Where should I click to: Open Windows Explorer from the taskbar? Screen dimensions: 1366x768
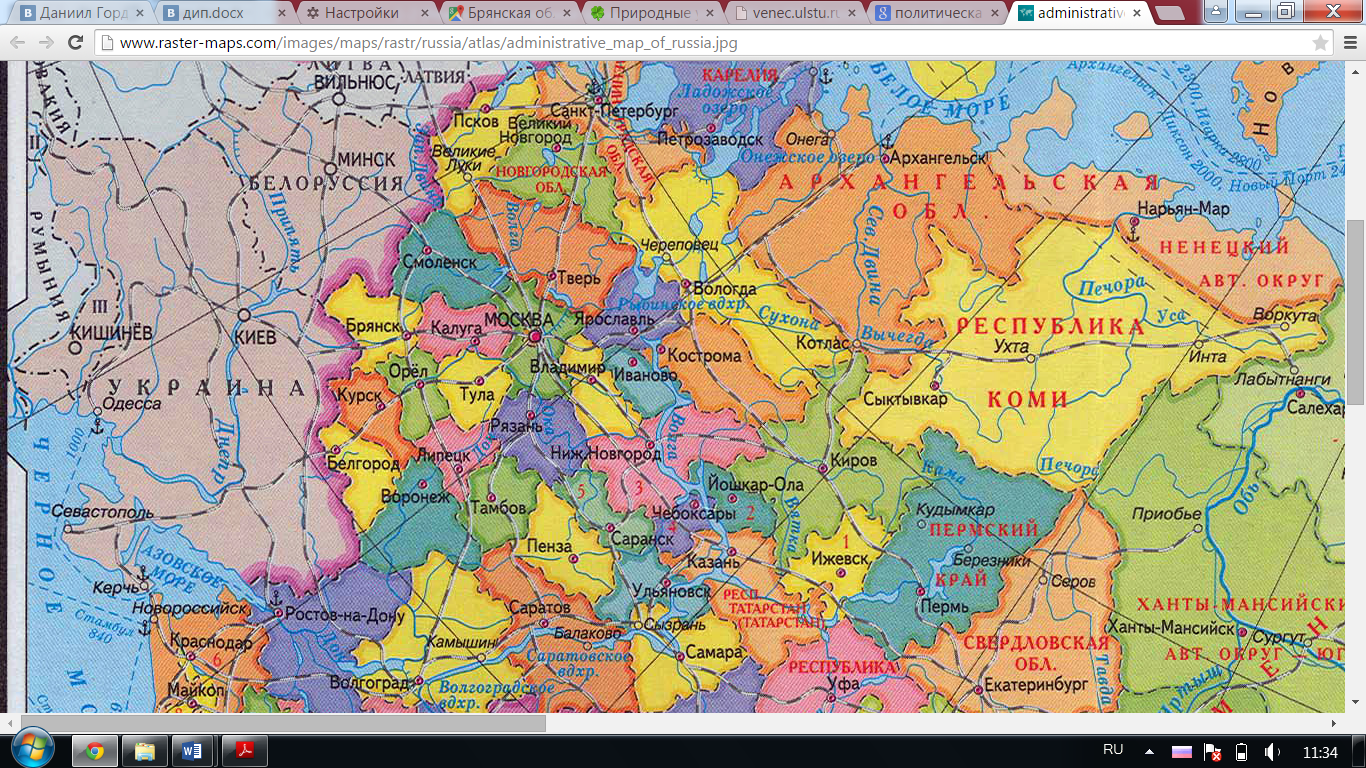click(x=145, y=751)
